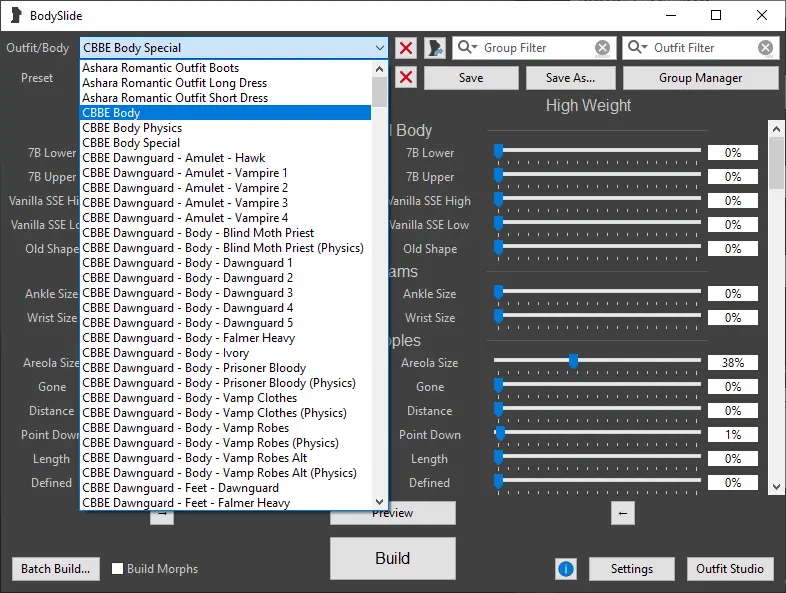This screenshot has width=786, height=593.
Task: Open the Batch Build... dialog
Action: tap(56, 569)
